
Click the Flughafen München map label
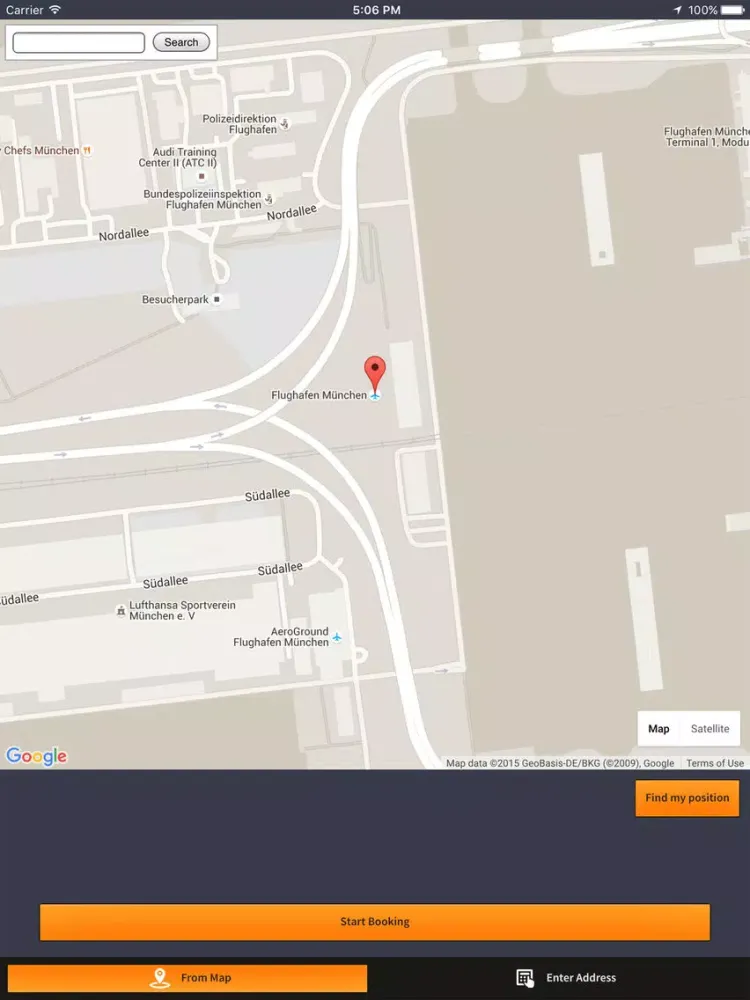(319, 395)
